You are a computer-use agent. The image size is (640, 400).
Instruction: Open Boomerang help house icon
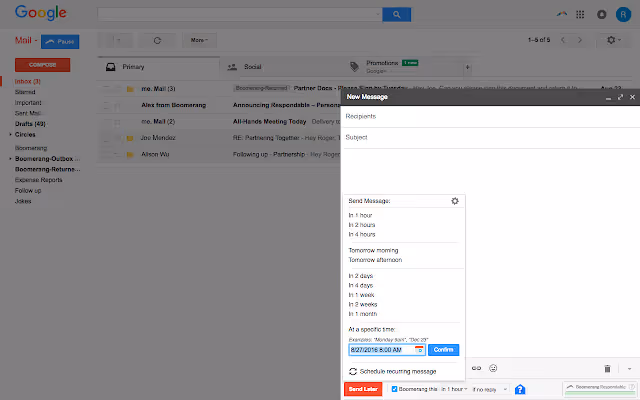(520, 389)
